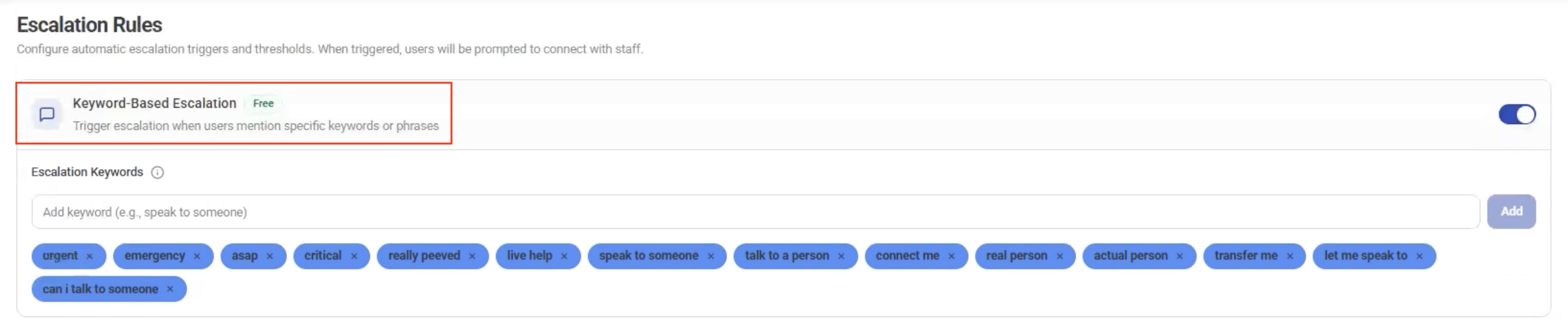Remove the 'urgent' keyword tag
The image size is (1568, 331).
coord(90,256)
